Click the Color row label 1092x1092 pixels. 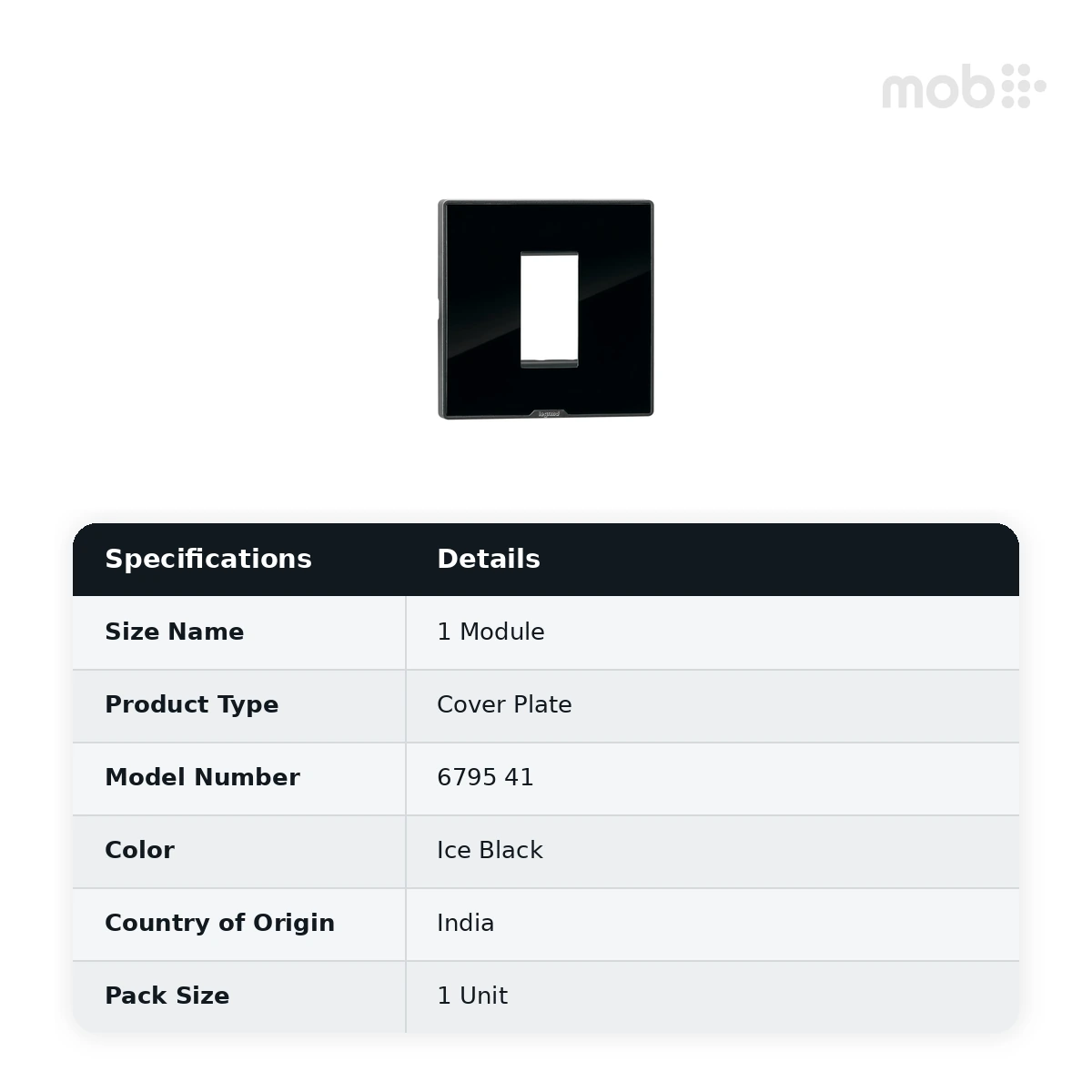point(139,850)
